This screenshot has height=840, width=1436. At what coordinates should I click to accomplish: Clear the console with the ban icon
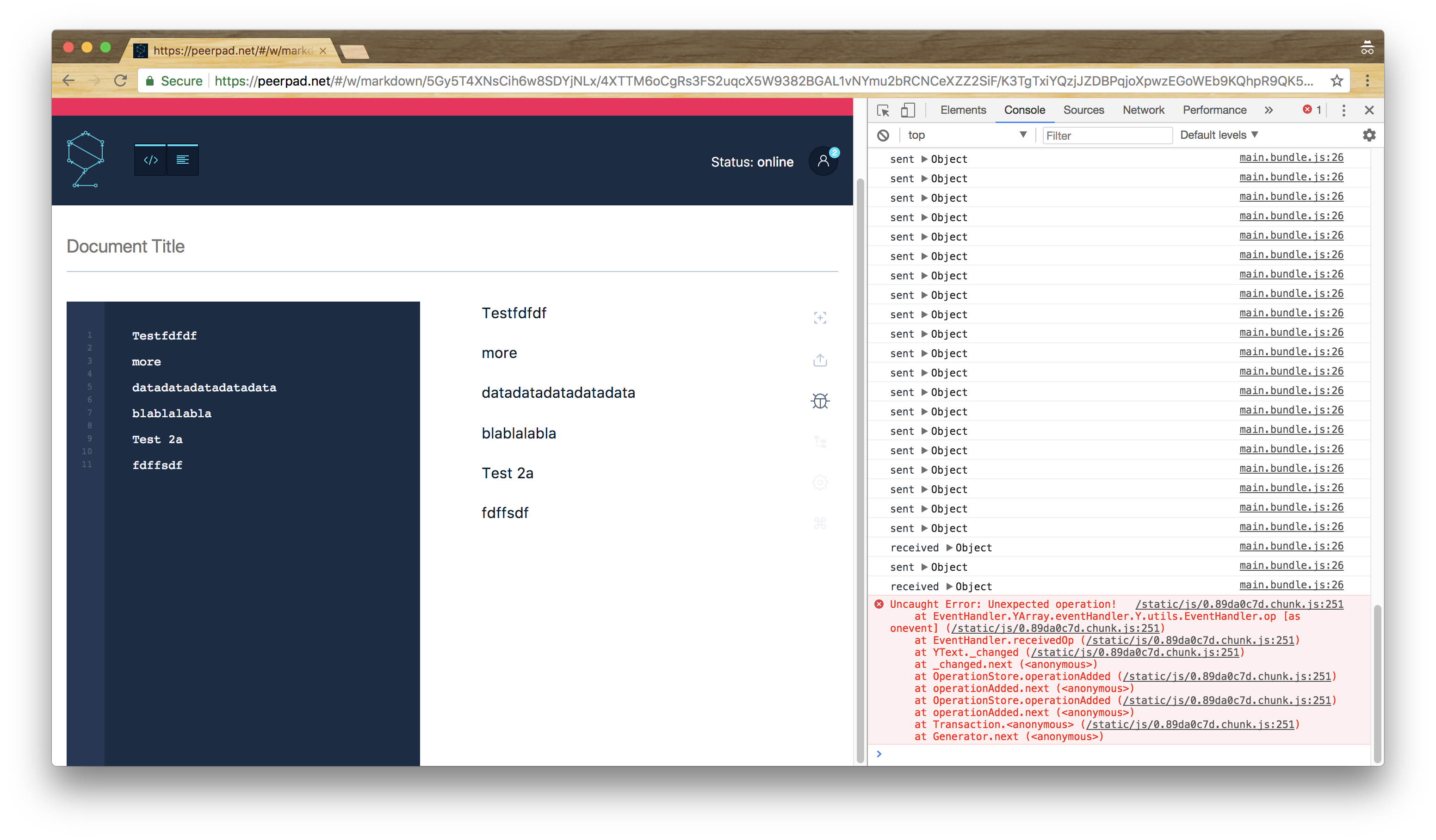(883, 135)
